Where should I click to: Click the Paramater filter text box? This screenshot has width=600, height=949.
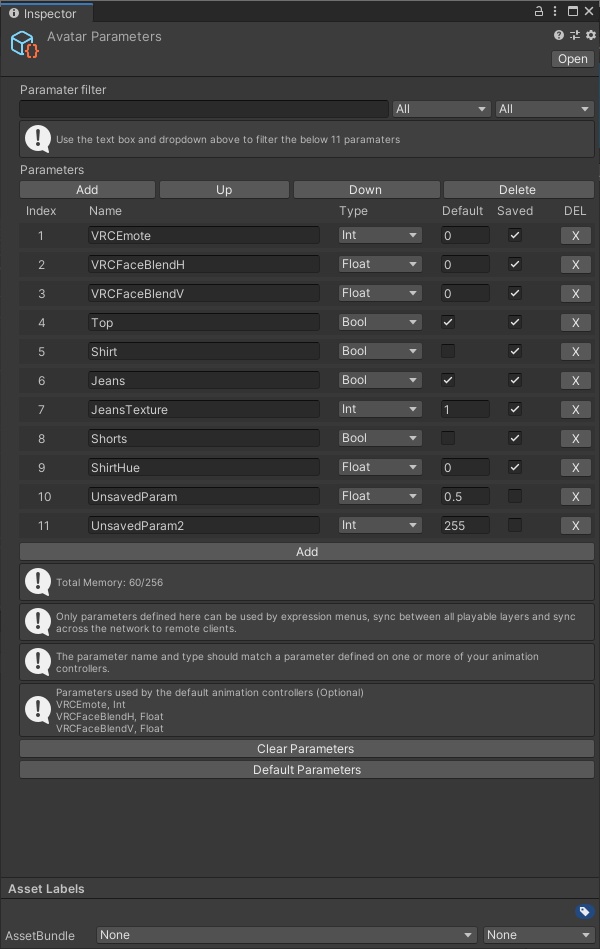tap(204, 109)
